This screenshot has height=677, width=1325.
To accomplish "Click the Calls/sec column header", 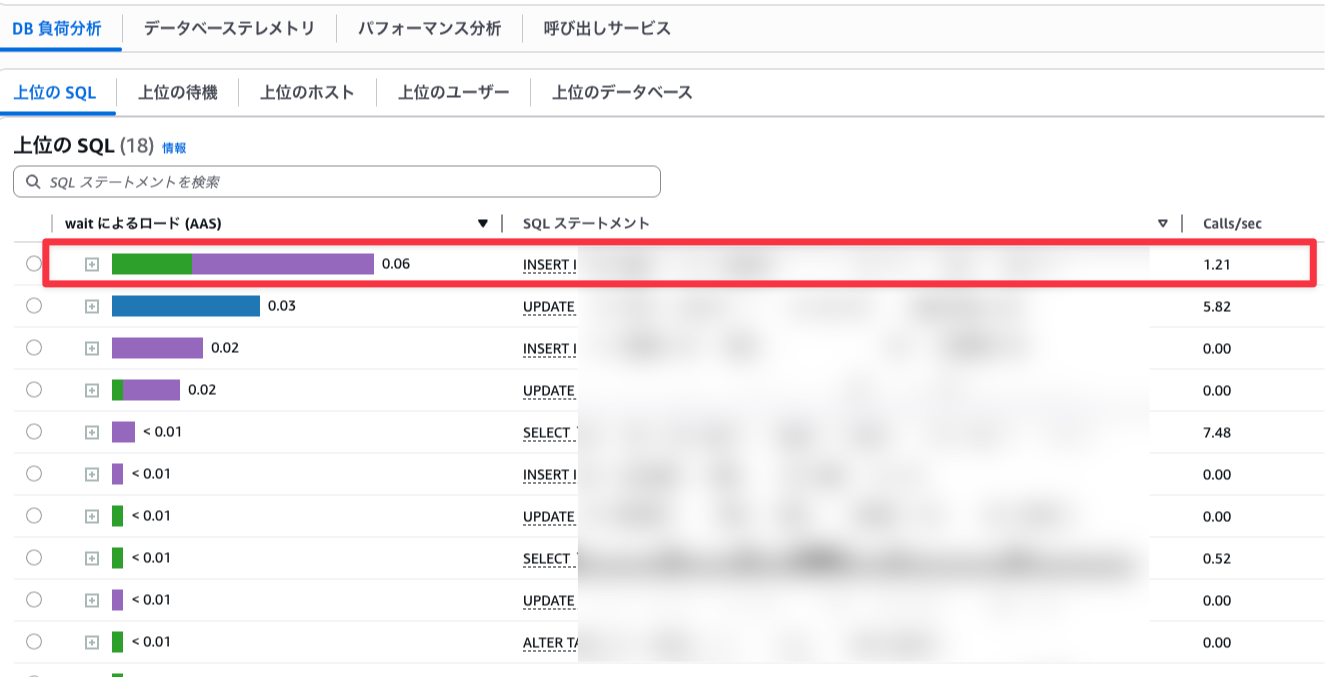I will pos(1232,223).
